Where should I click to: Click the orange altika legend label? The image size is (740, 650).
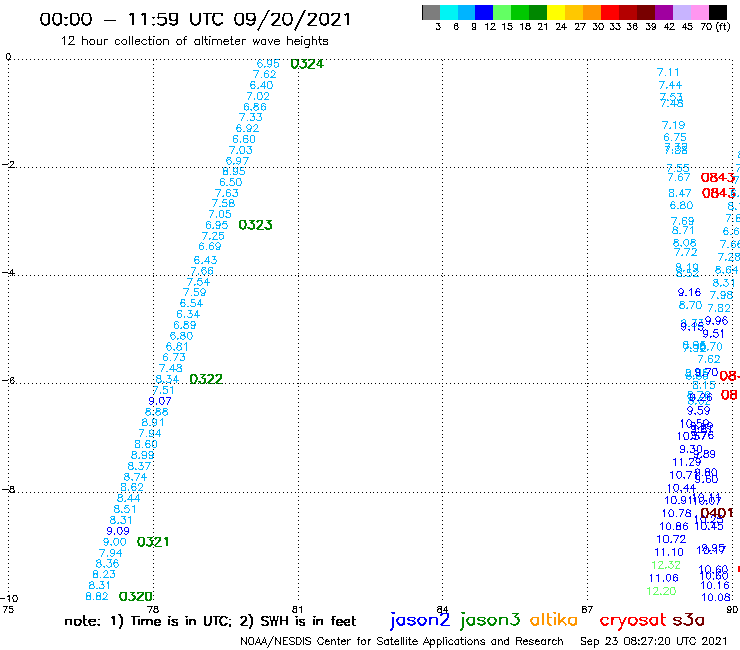554,620
